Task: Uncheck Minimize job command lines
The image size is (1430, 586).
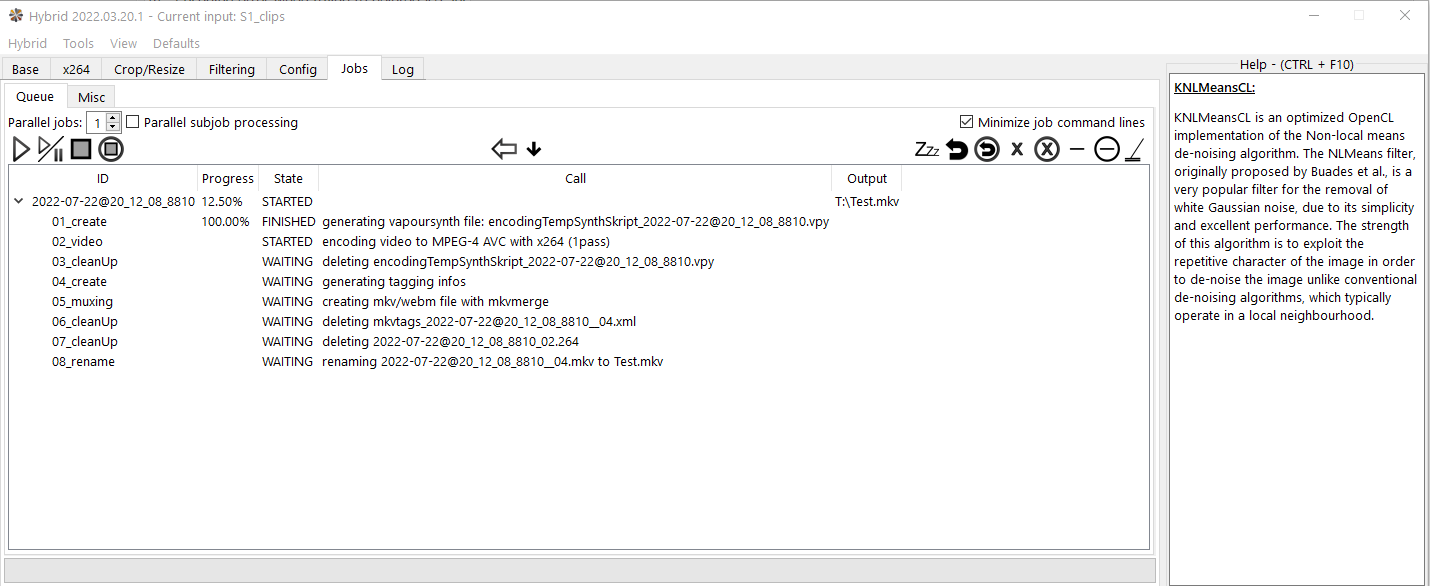Action: (966, 122)
